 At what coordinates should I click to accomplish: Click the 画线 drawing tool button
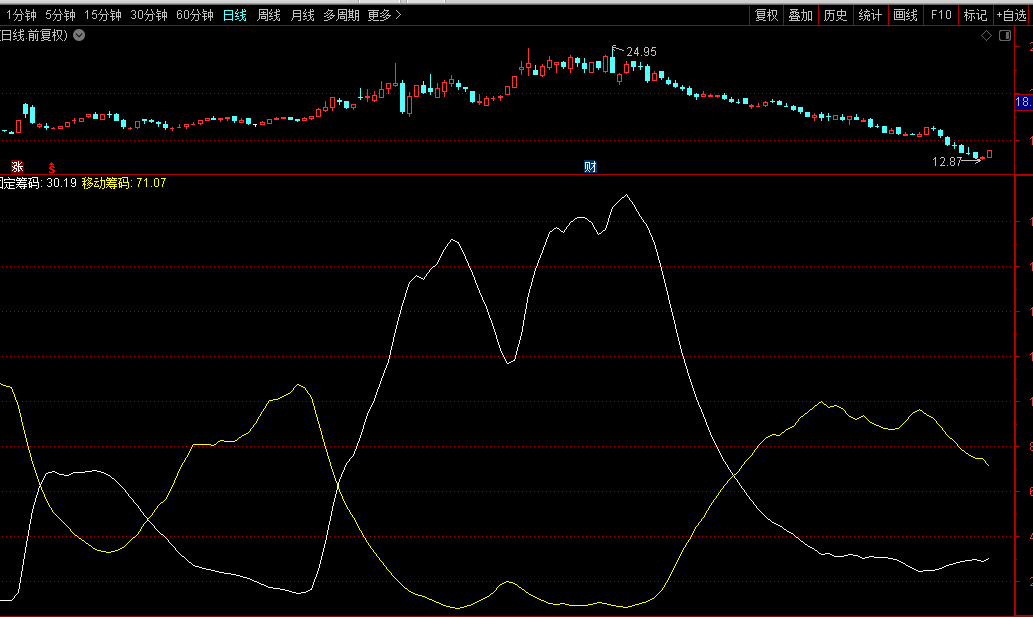(905, 15)
